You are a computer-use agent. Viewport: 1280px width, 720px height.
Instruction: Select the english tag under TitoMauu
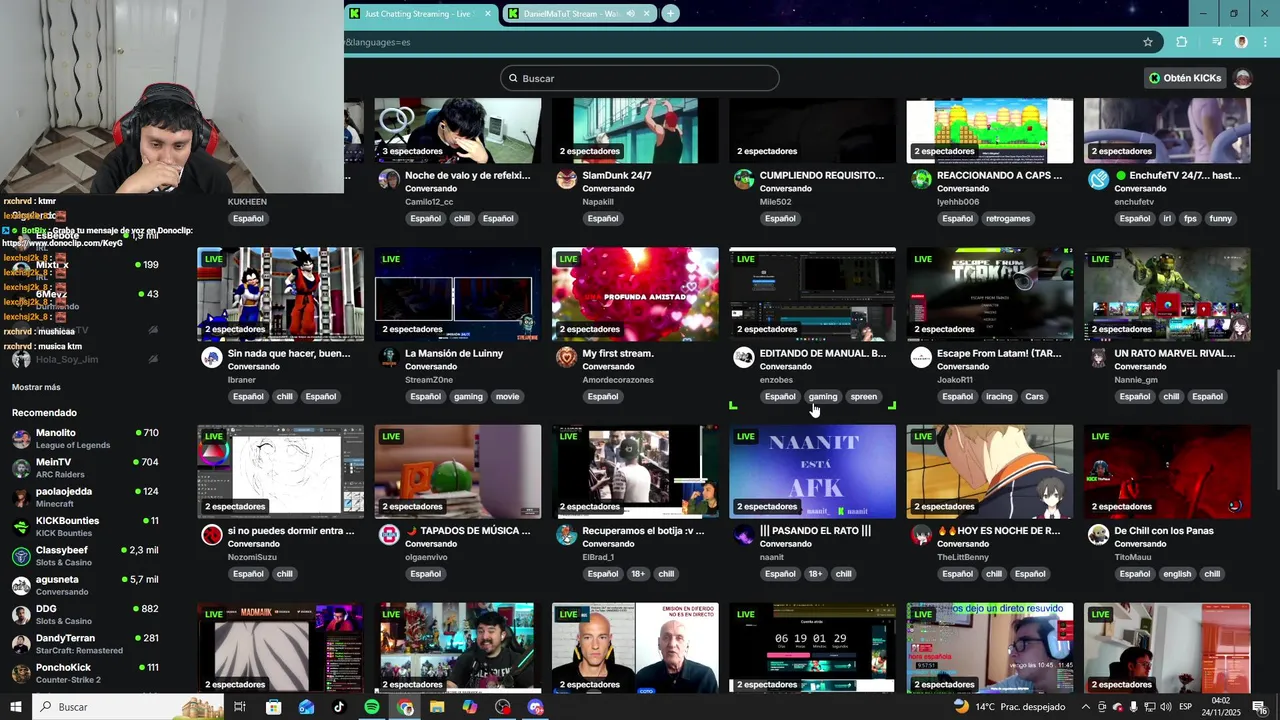(x=1177, y=574)
